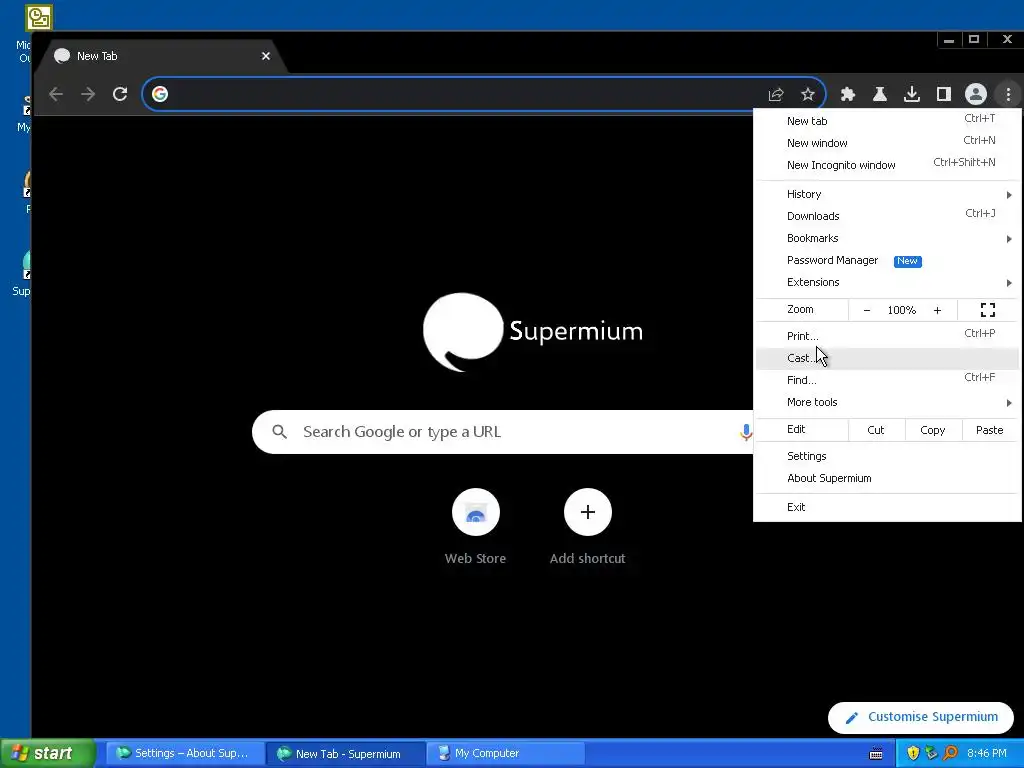Click Paste in the Edit row
The image size is (1024, 768).
989,430
